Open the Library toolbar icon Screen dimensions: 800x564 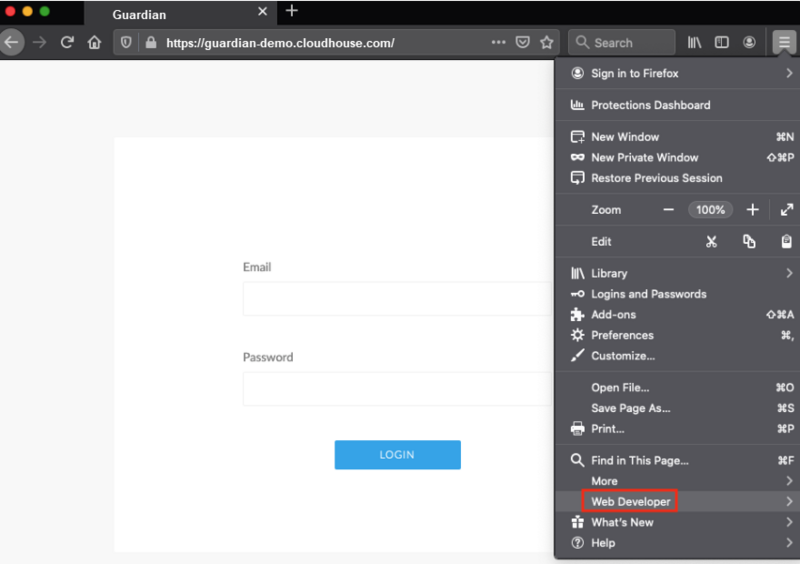(694, 42)
